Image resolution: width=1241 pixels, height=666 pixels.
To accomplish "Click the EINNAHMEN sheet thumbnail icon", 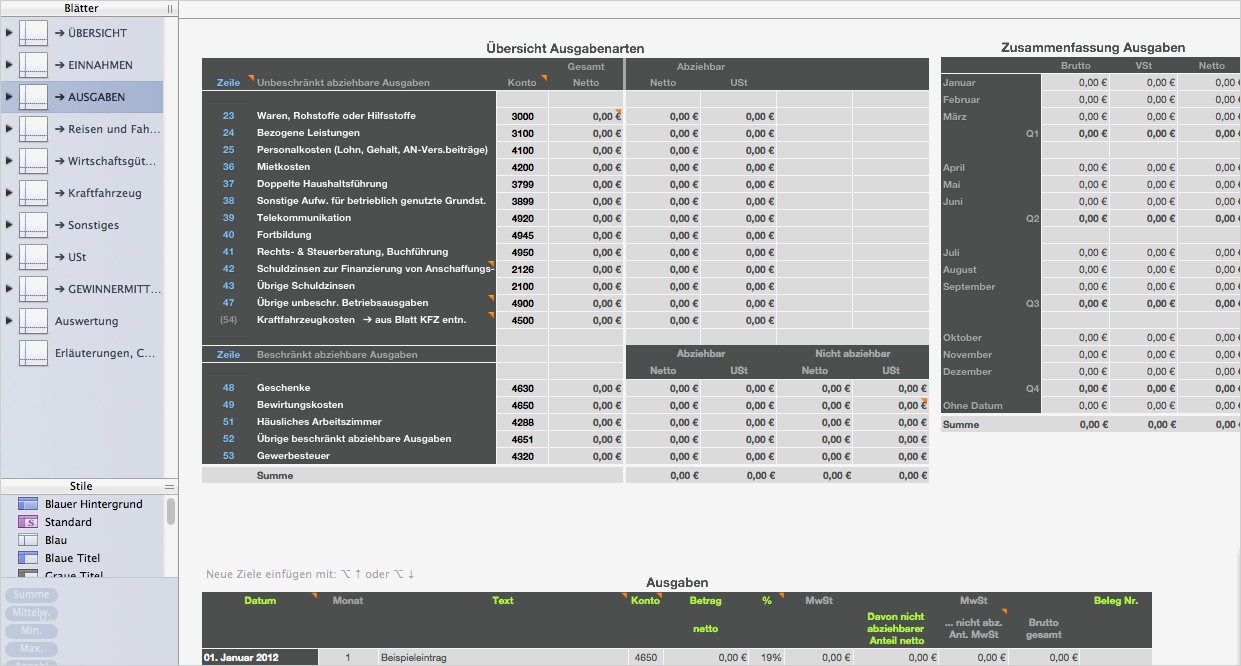I will coord(33,65).
